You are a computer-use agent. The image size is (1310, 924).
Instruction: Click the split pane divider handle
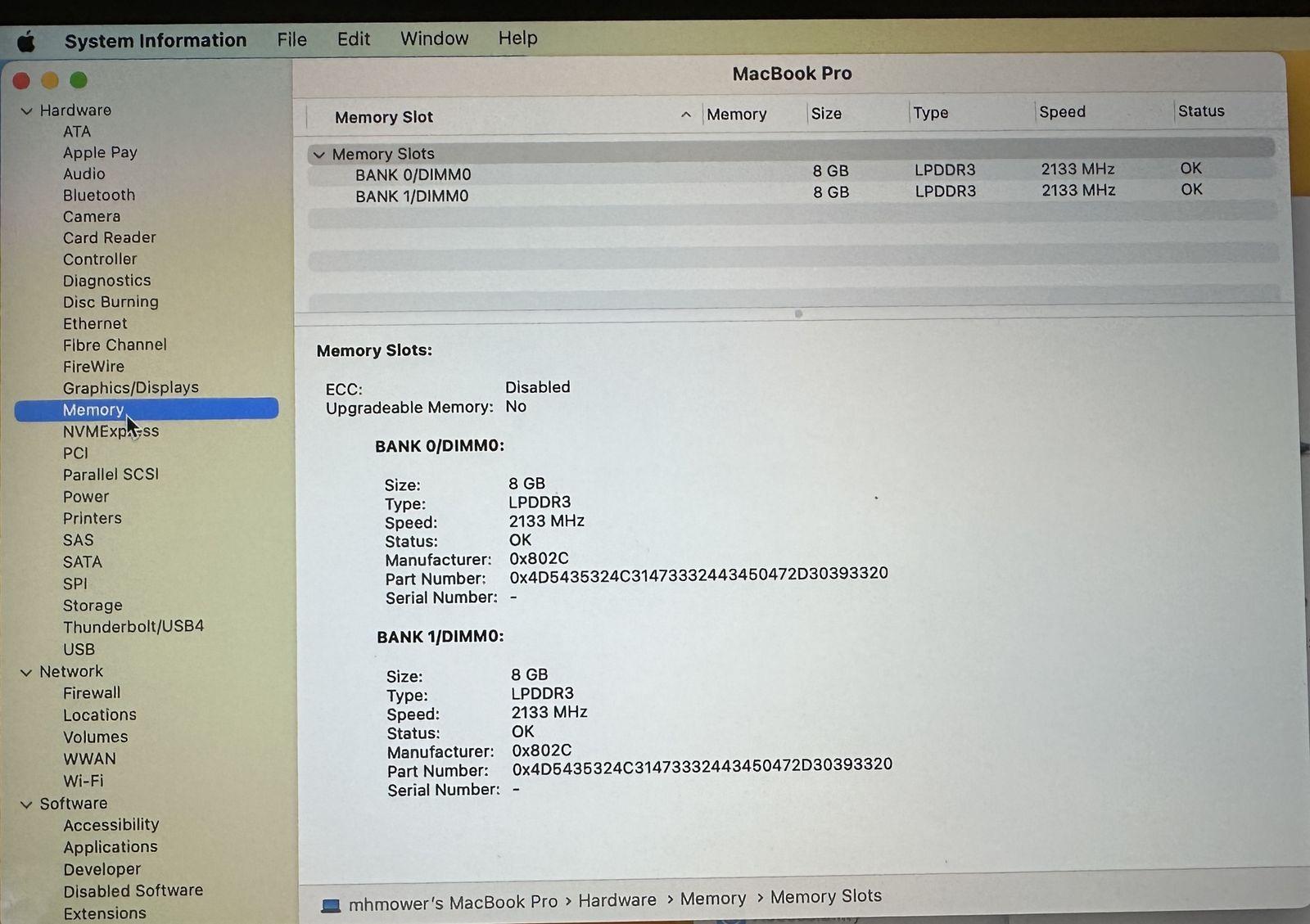pyautogui.click(x=798, y=313)
